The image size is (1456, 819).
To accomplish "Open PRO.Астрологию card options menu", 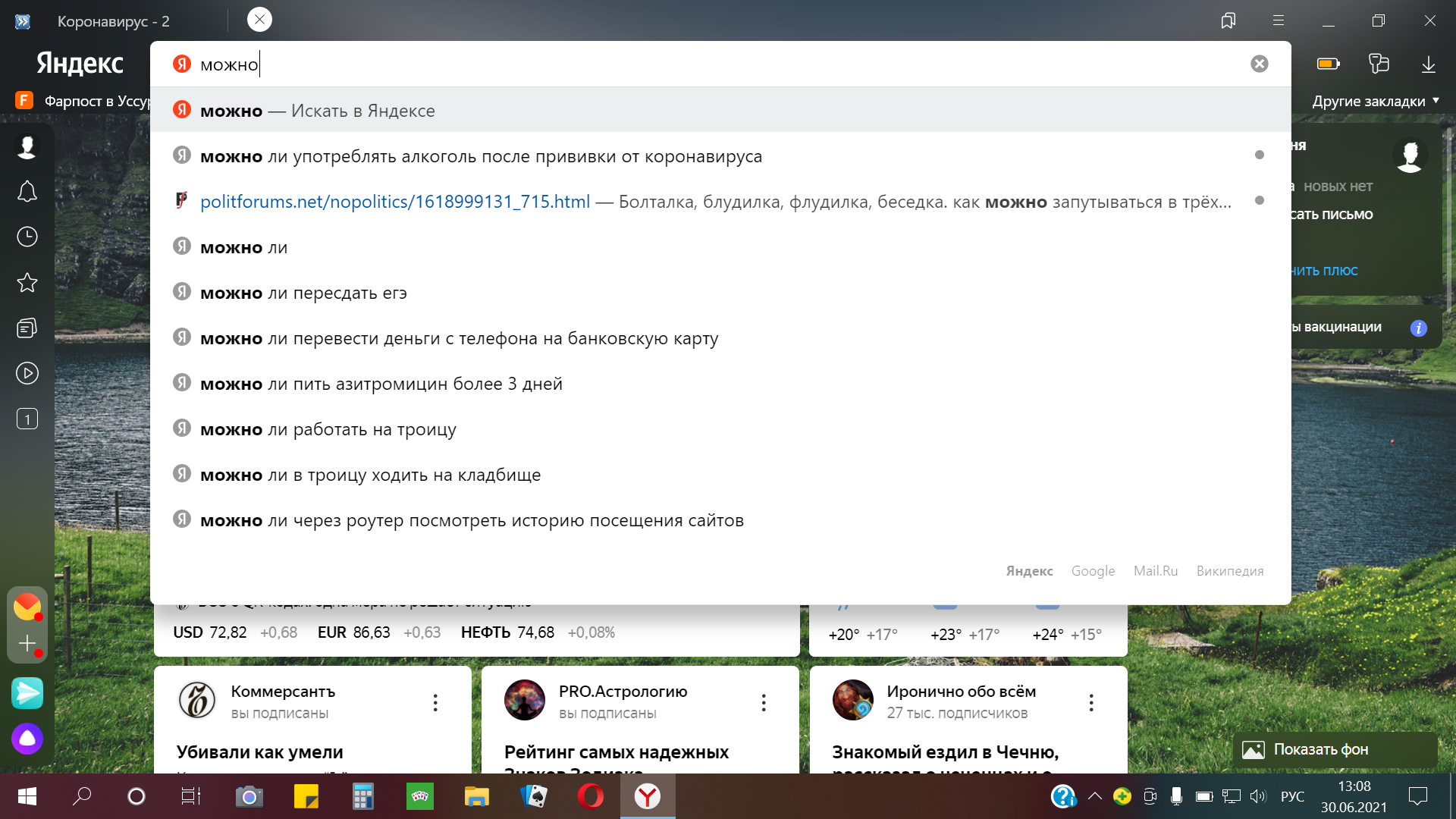I will tap(764, 702).
